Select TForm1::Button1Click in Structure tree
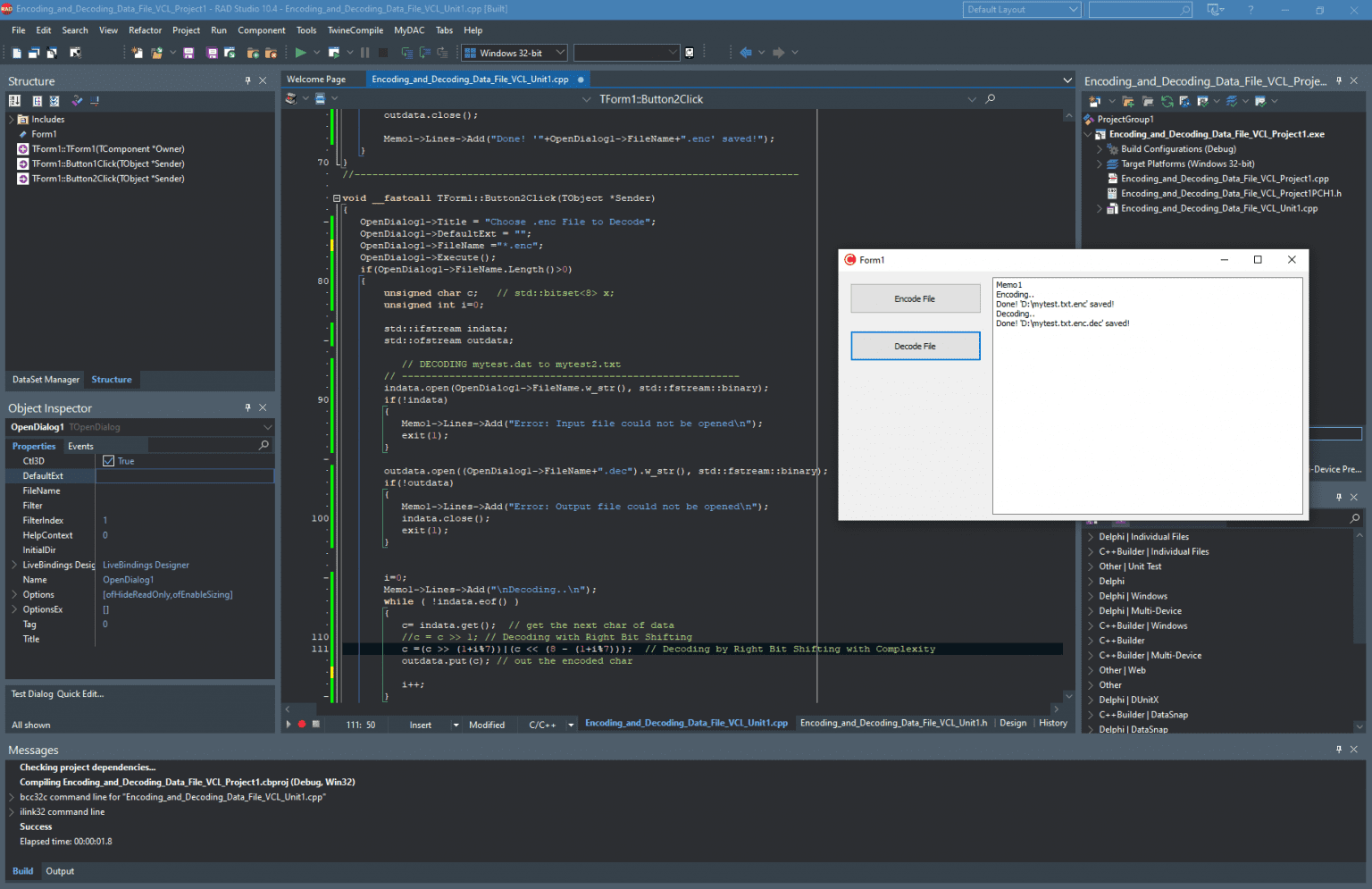 pyautogui.click(x=108, y=164)
